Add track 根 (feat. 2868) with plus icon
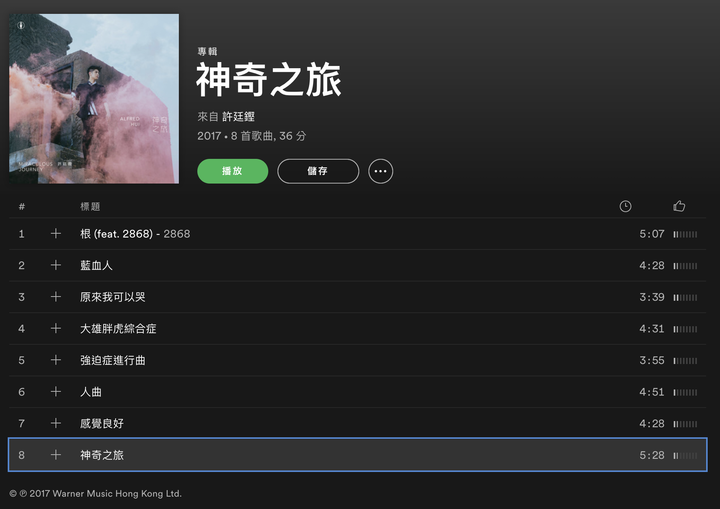This screenshot has height=509, width=720. 56,233
